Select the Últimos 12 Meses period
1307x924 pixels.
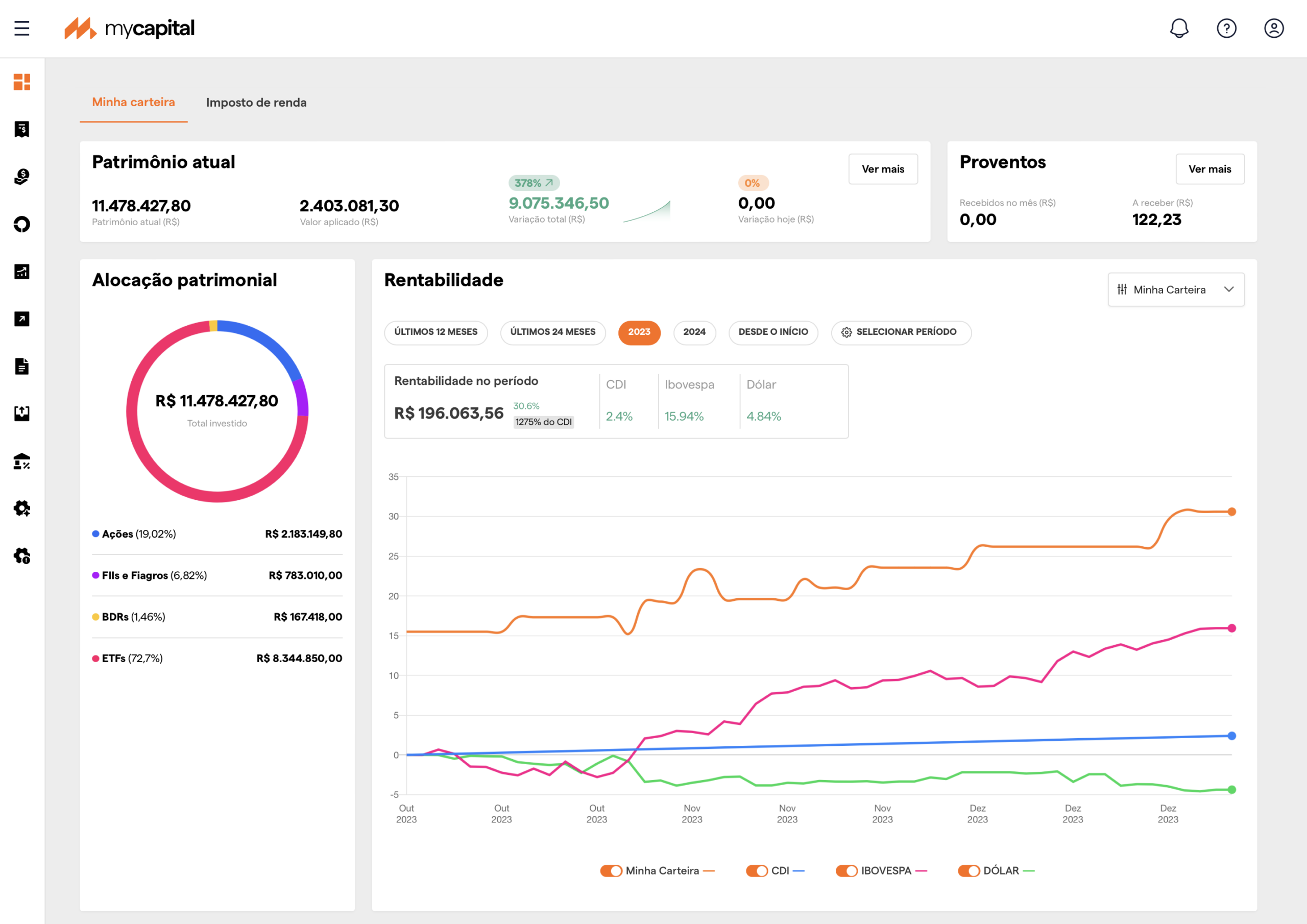click(435, 332)
